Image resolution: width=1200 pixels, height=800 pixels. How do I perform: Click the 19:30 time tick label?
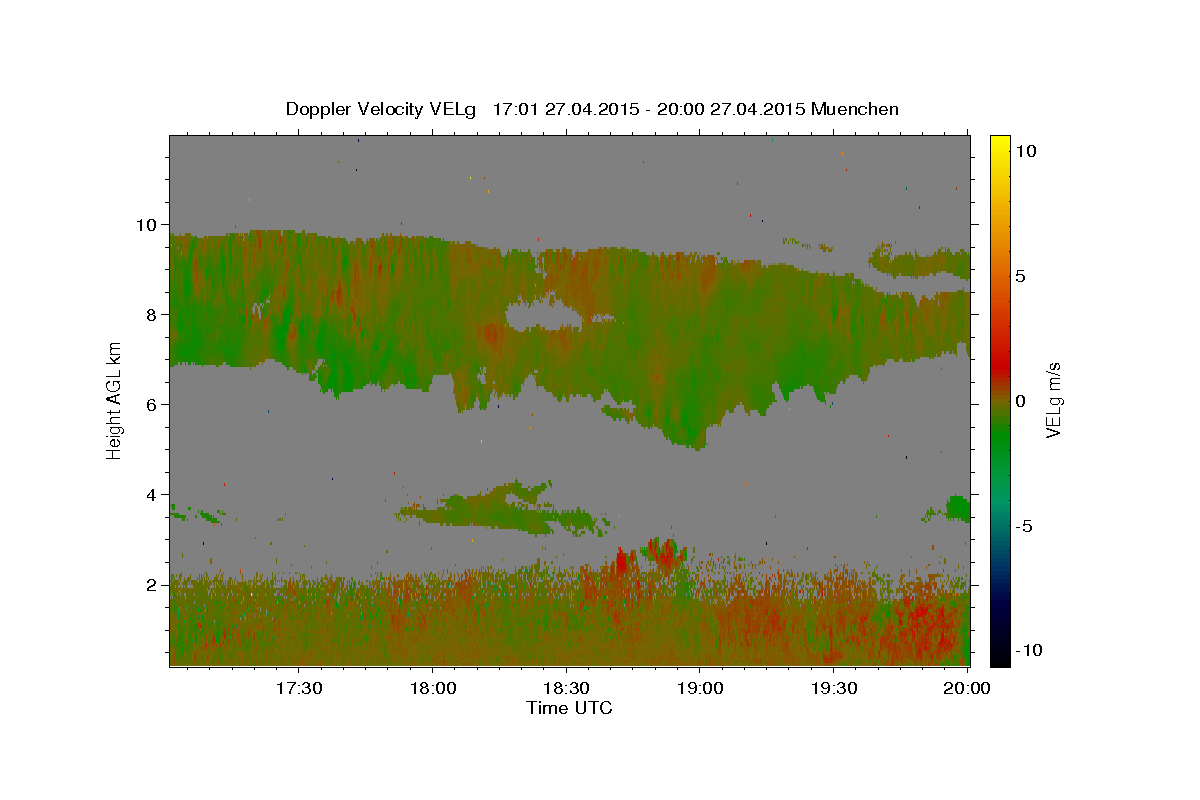tap(833, 689)
